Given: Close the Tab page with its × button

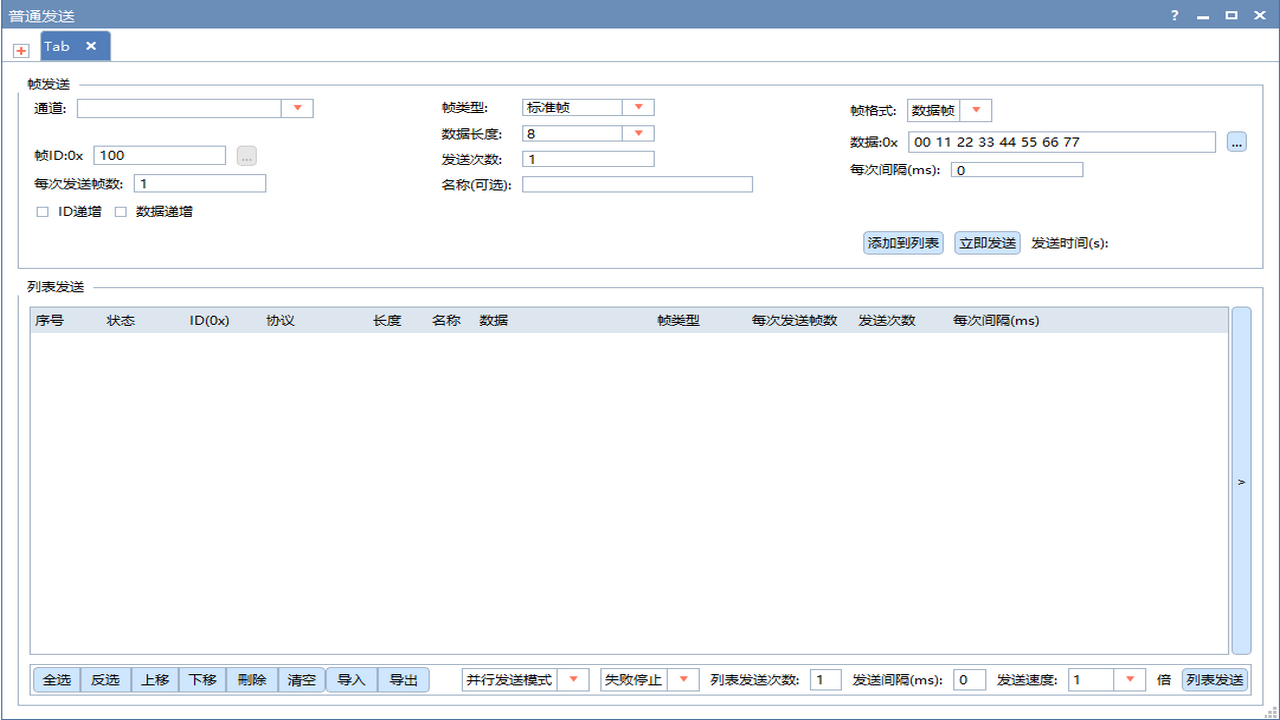Looking at the screenshot, I should pos(89,46).
